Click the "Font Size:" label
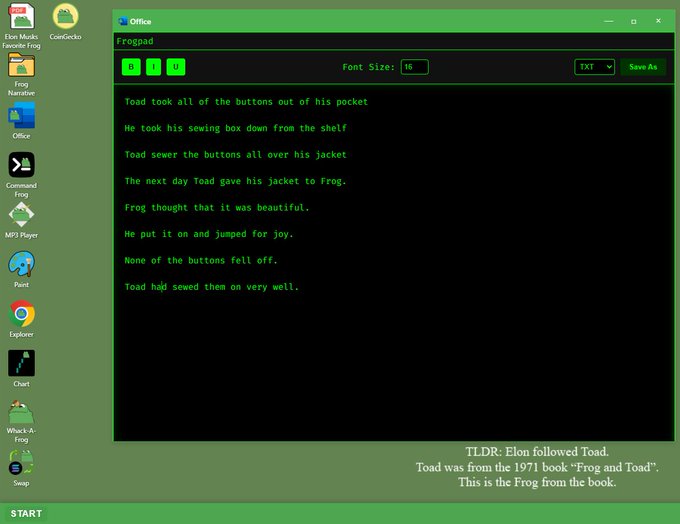This screenshot has width=680, height=524. (369, 67)
